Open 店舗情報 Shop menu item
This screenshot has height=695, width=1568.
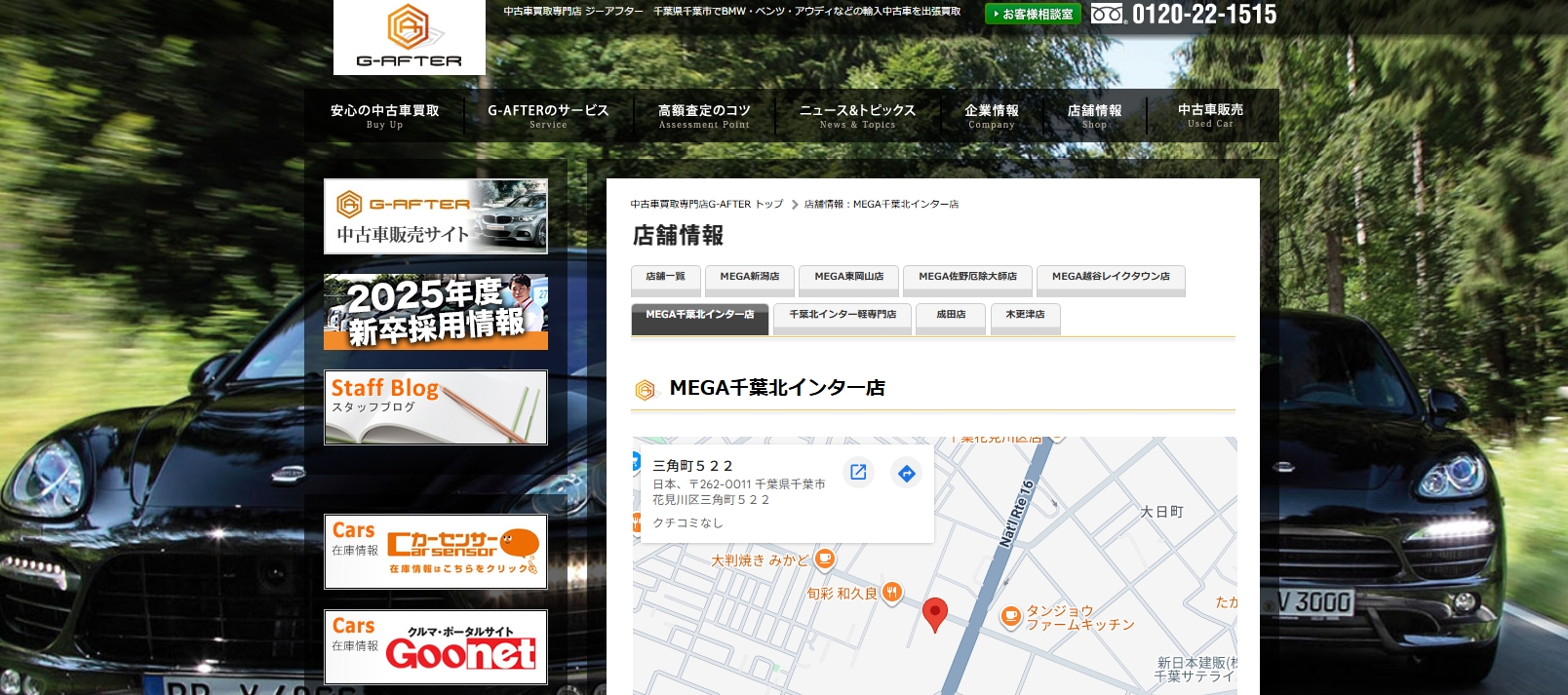pos(1094,116)
